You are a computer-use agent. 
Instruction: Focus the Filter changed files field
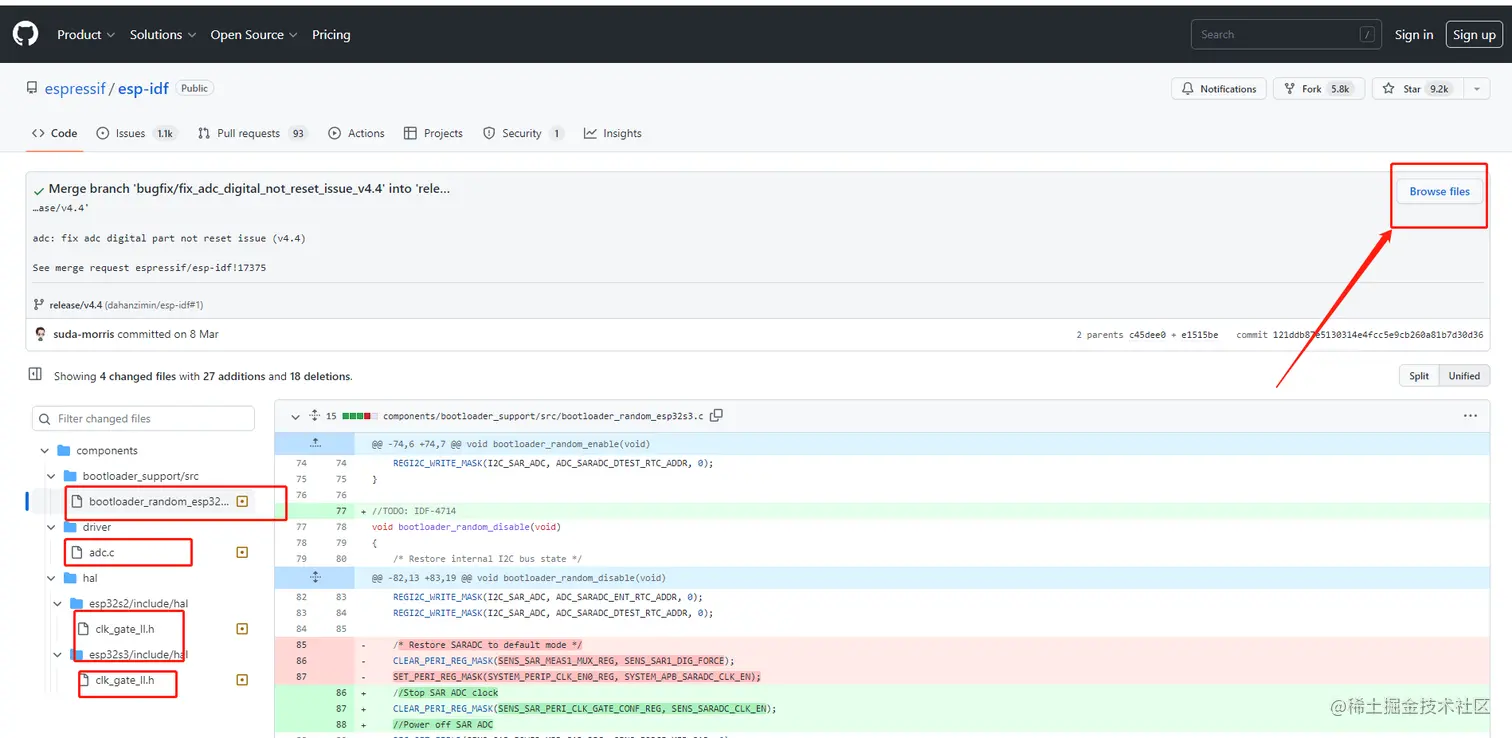point(143,419)
